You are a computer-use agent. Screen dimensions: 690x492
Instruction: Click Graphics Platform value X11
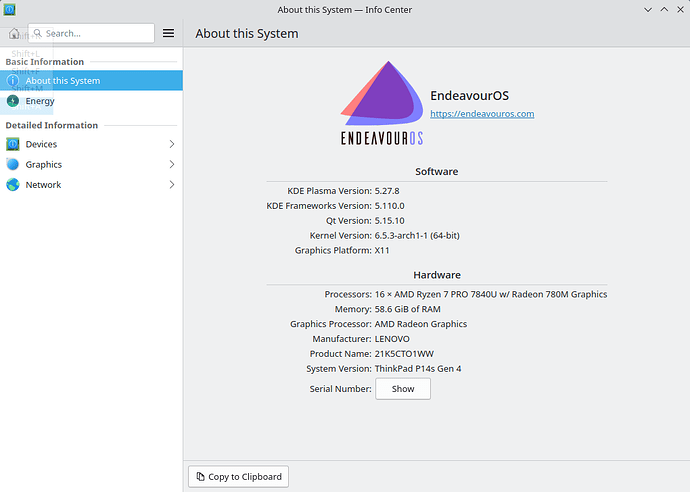point(382,250)
